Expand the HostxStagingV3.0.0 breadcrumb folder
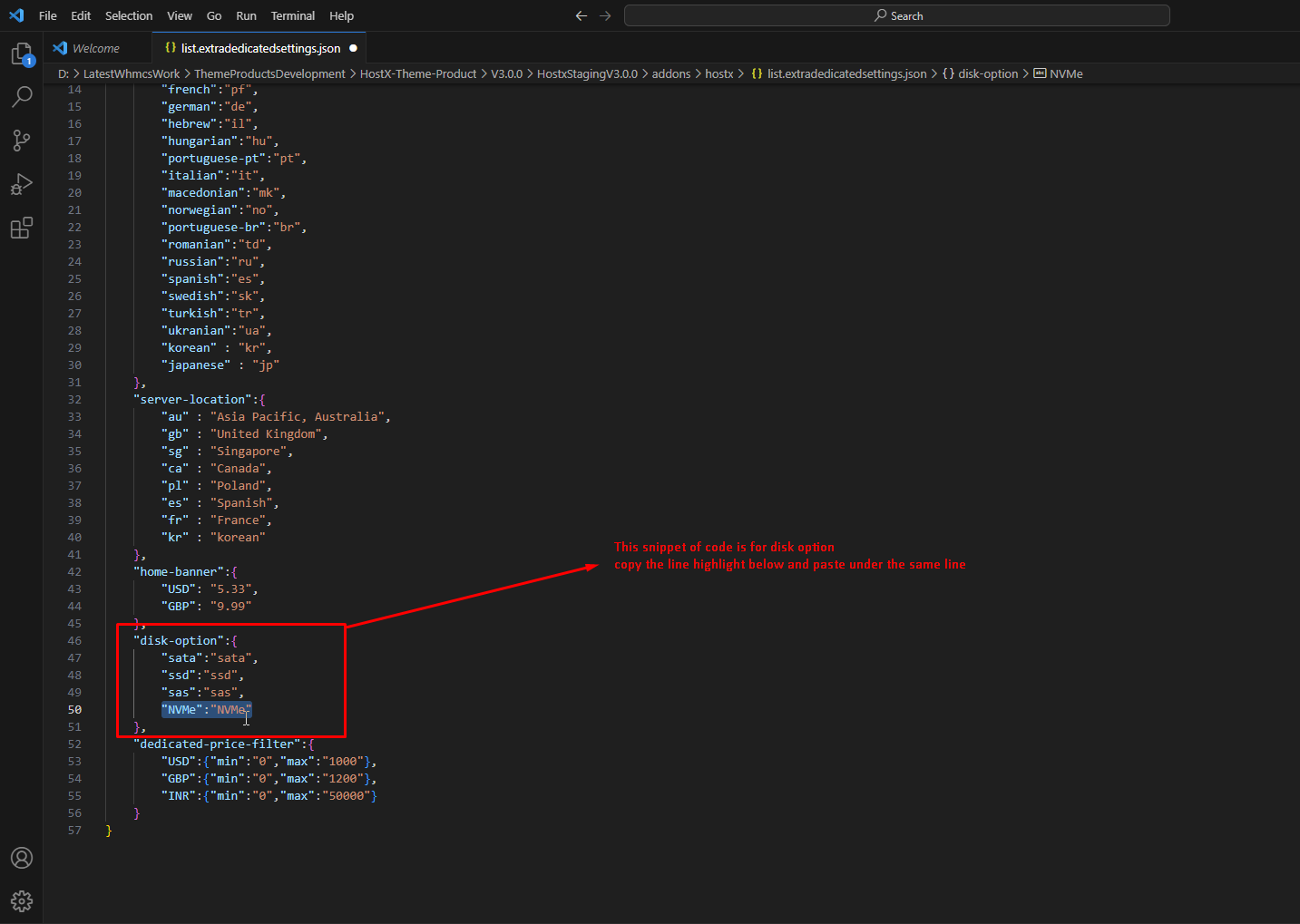The image size is (1300, 924). [587, 73]
